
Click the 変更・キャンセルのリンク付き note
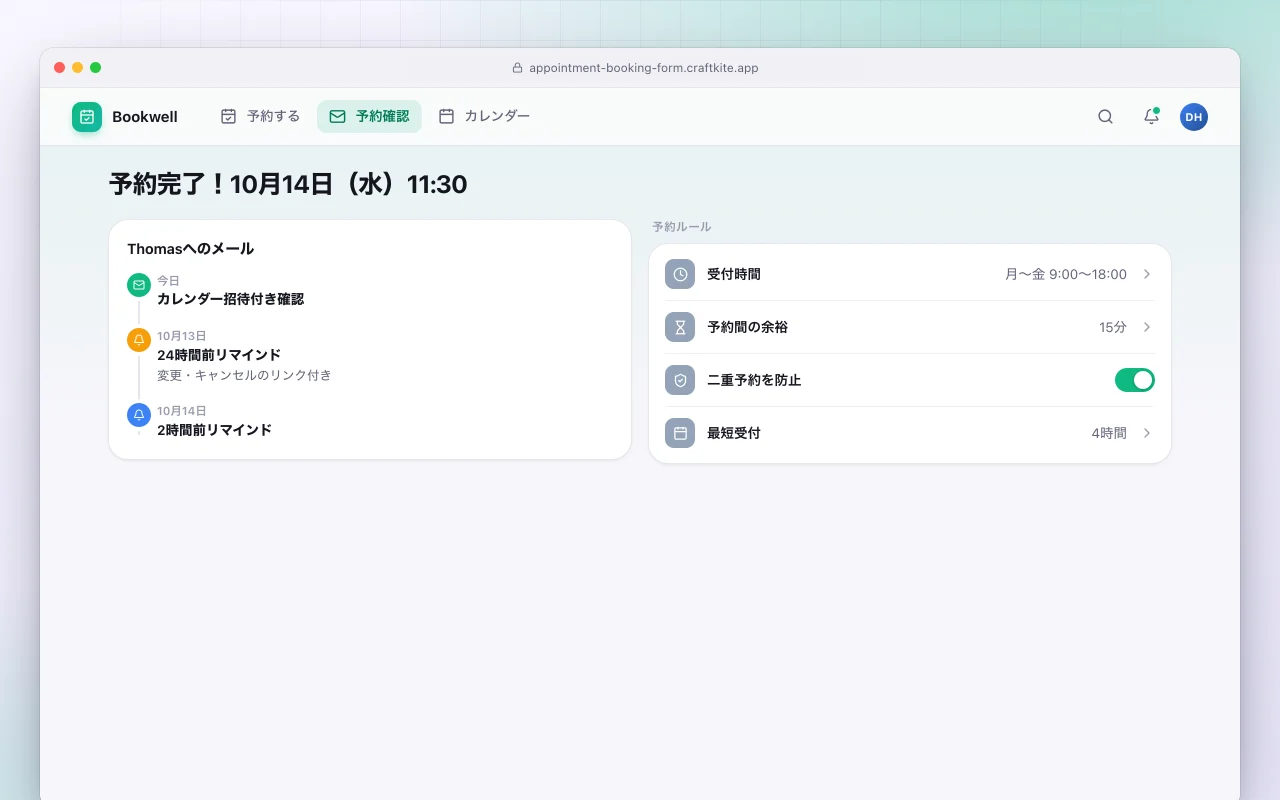point(244,375)
